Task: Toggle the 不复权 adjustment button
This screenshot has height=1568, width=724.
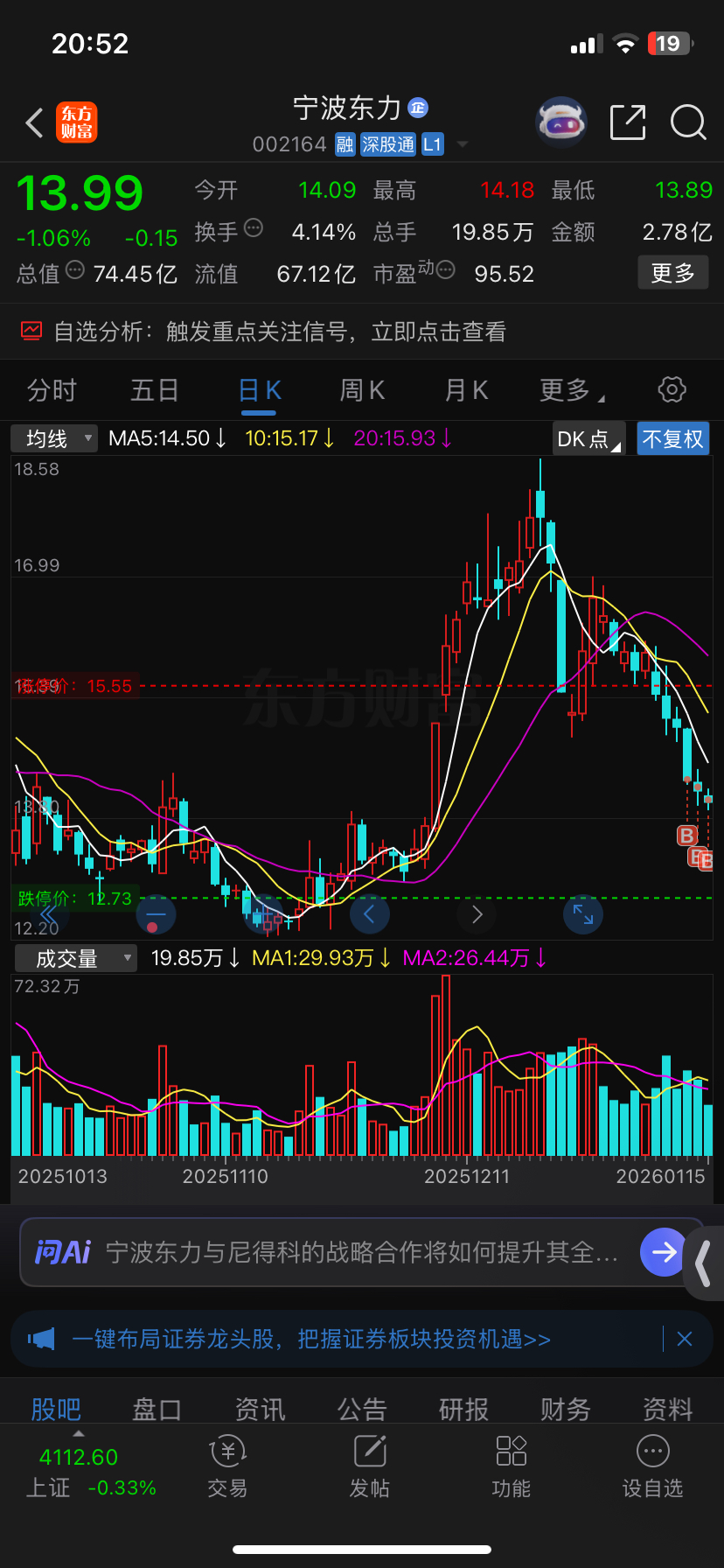Action: 672,438
